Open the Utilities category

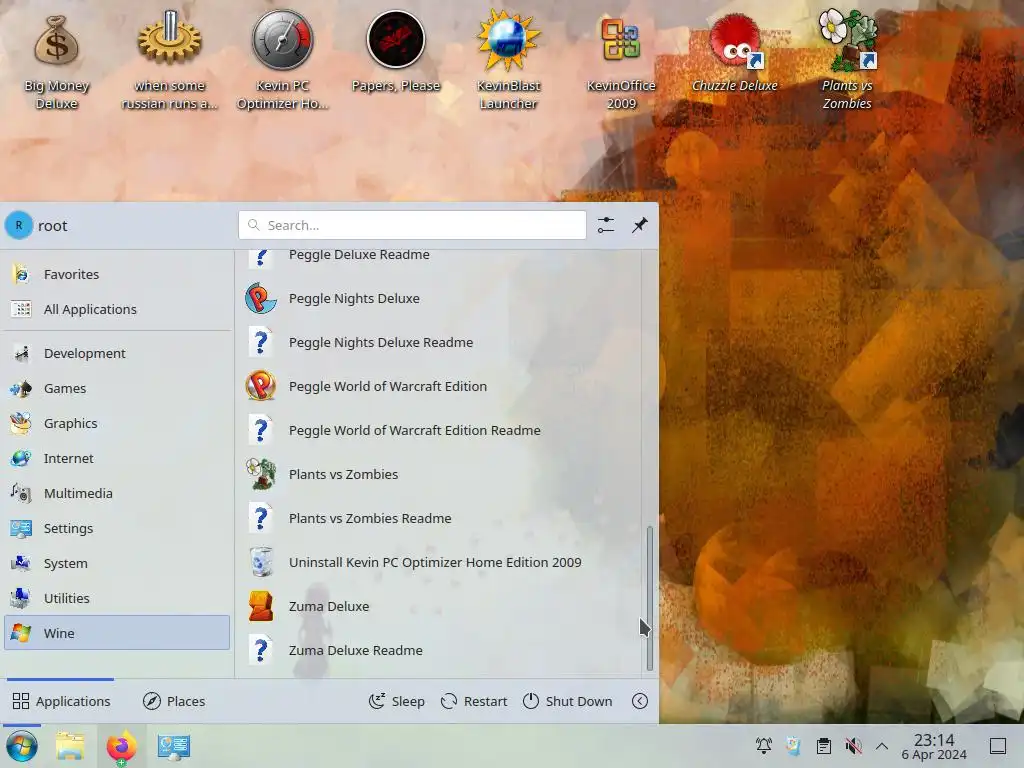coord(117,598)
